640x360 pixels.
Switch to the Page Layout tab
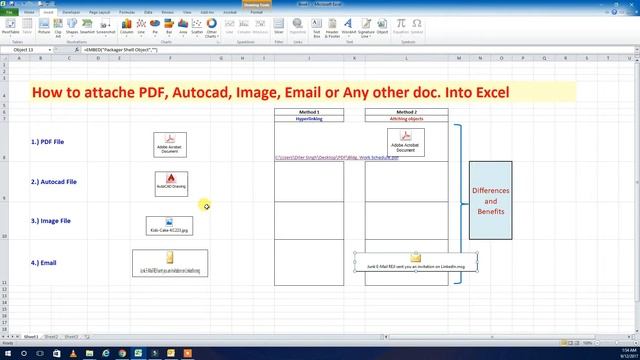99,12
